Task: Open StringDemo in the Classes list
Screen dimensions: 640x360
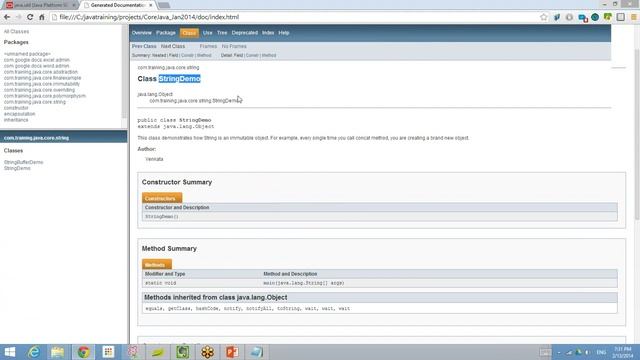Action: pyautogui.click(x=17, y=168)
